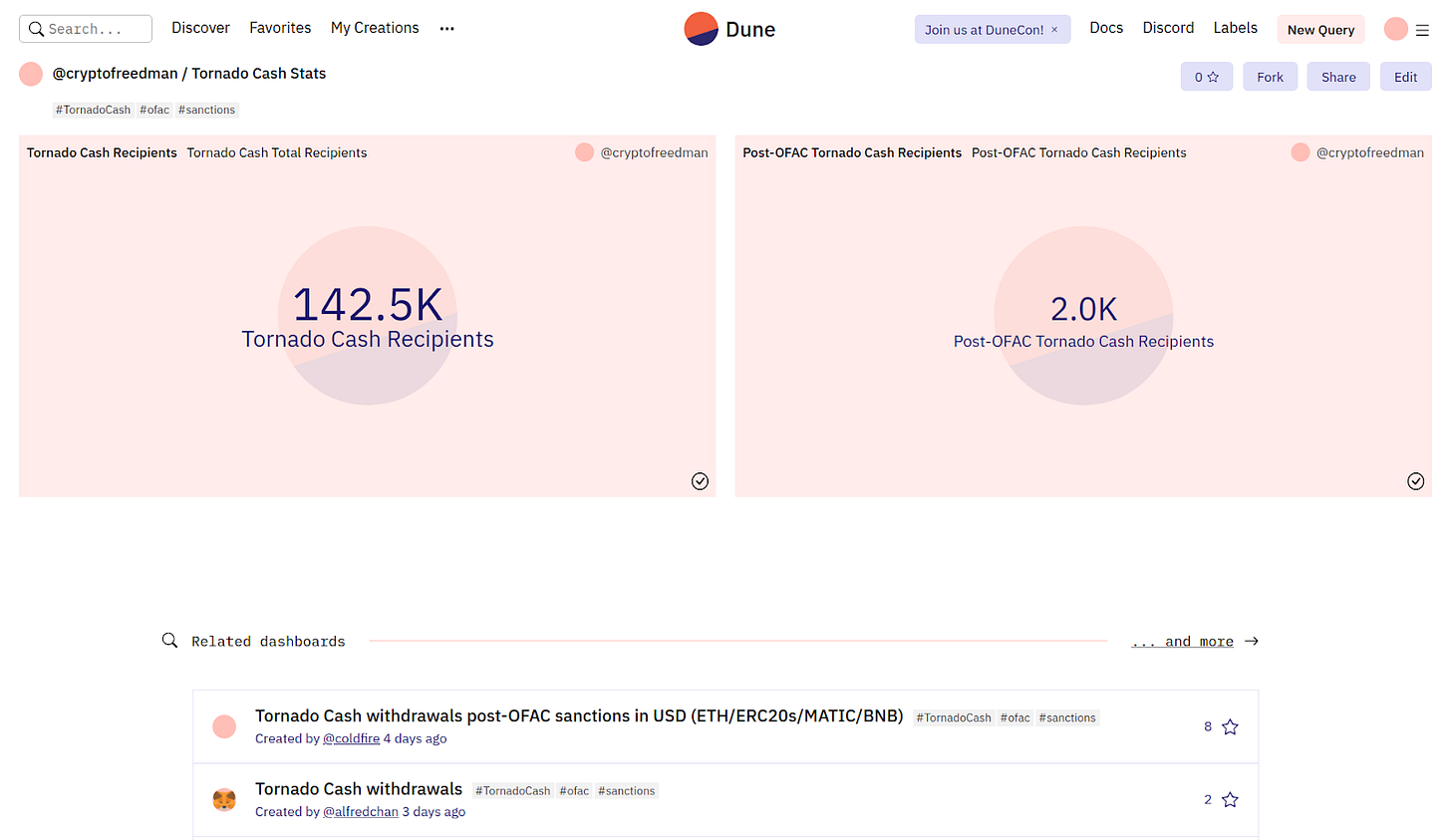Click the checkmark status icon on Post-OFAC panel
This screenshot has width=1451, height=840.
[1415, 481]
